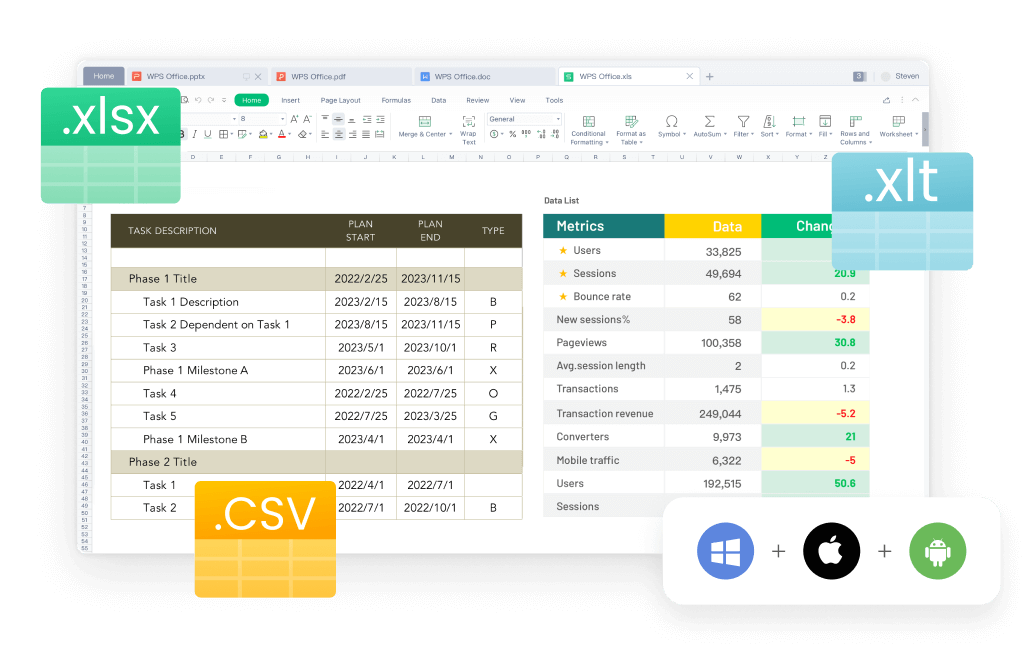Image resolution: width=1031 pixels, height=650 pixels.
Task: Toggle italic formatting
Action: [195, 134]
